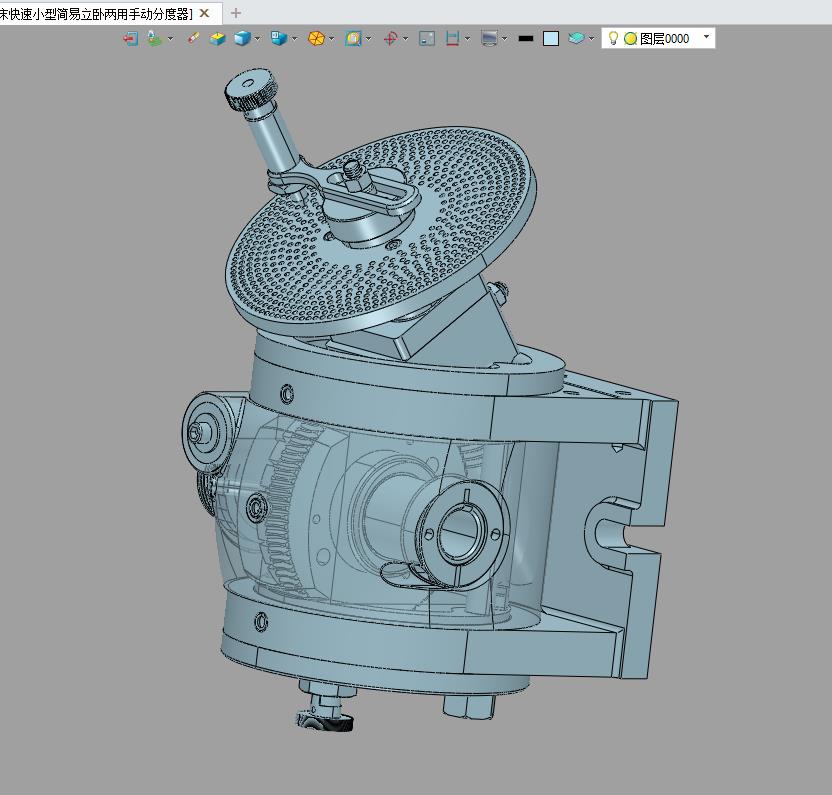832x795 pixels.
Task: Open dropdown beside the monitor display icon
Action: click(x=505, y=39)
